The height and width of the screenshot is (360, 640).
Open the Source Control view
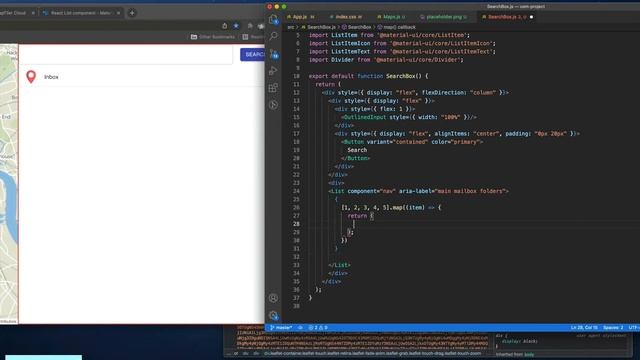pos(274,53)
